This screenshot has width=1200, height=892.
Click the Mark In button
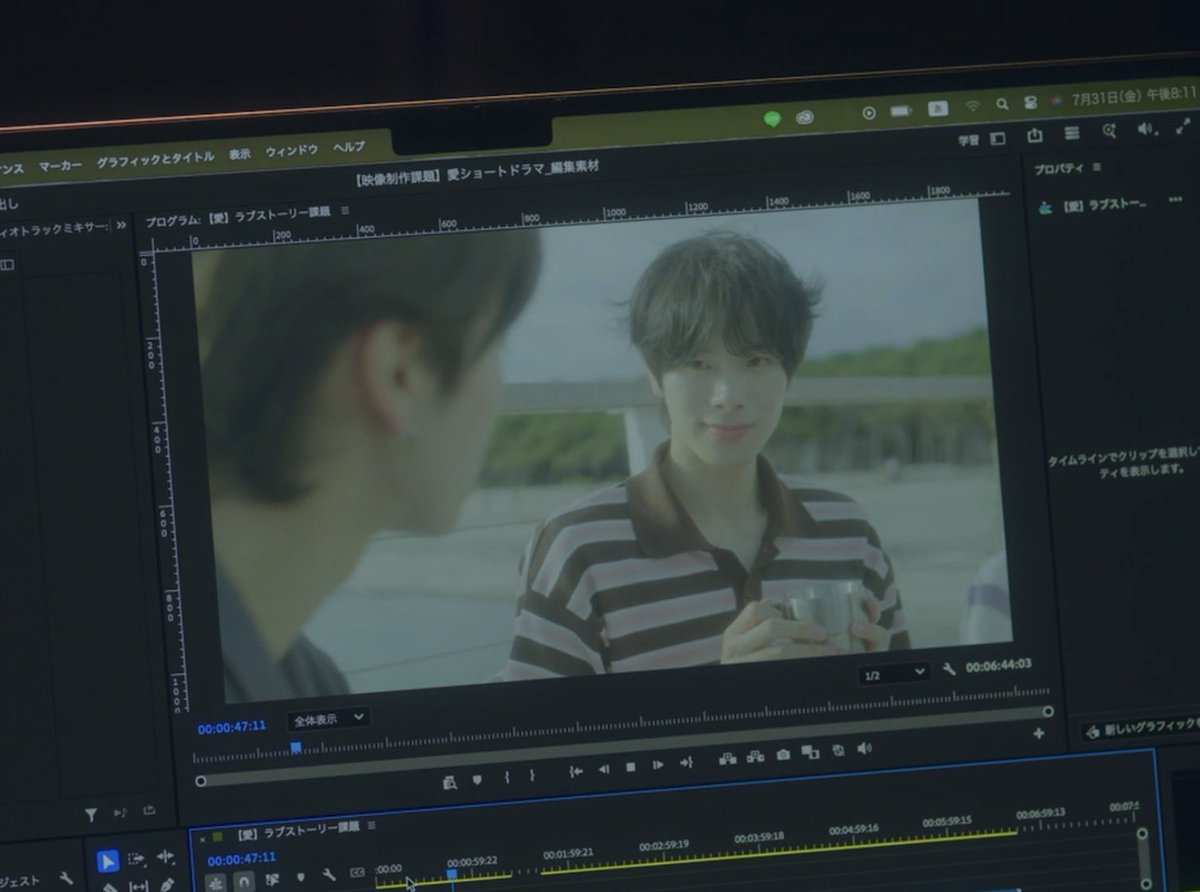click(x=507, y=777)
